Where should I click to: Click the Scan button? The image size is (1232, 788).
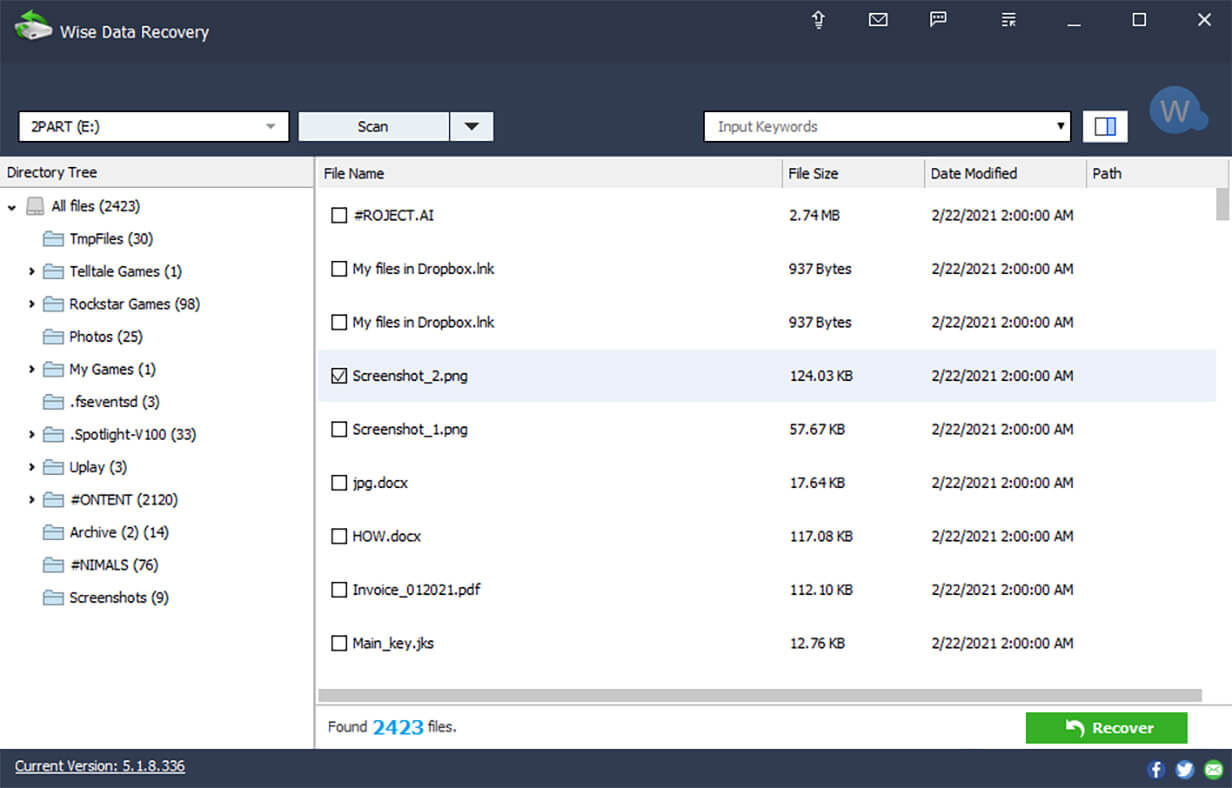tap(373, 126)
